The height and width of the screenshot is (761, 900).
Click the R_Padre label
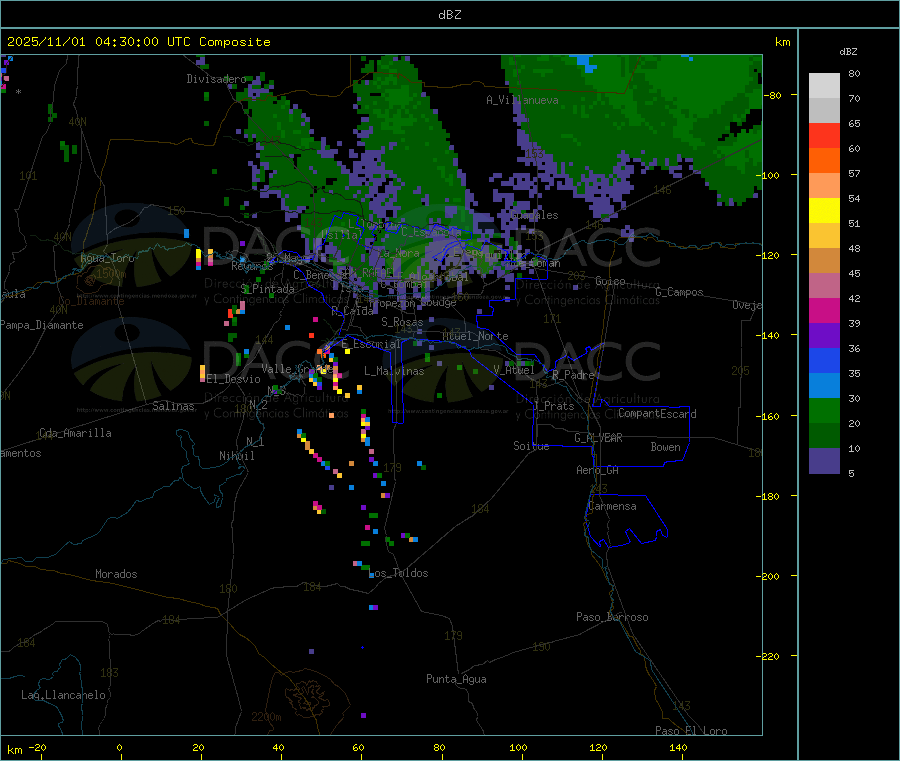573,375
